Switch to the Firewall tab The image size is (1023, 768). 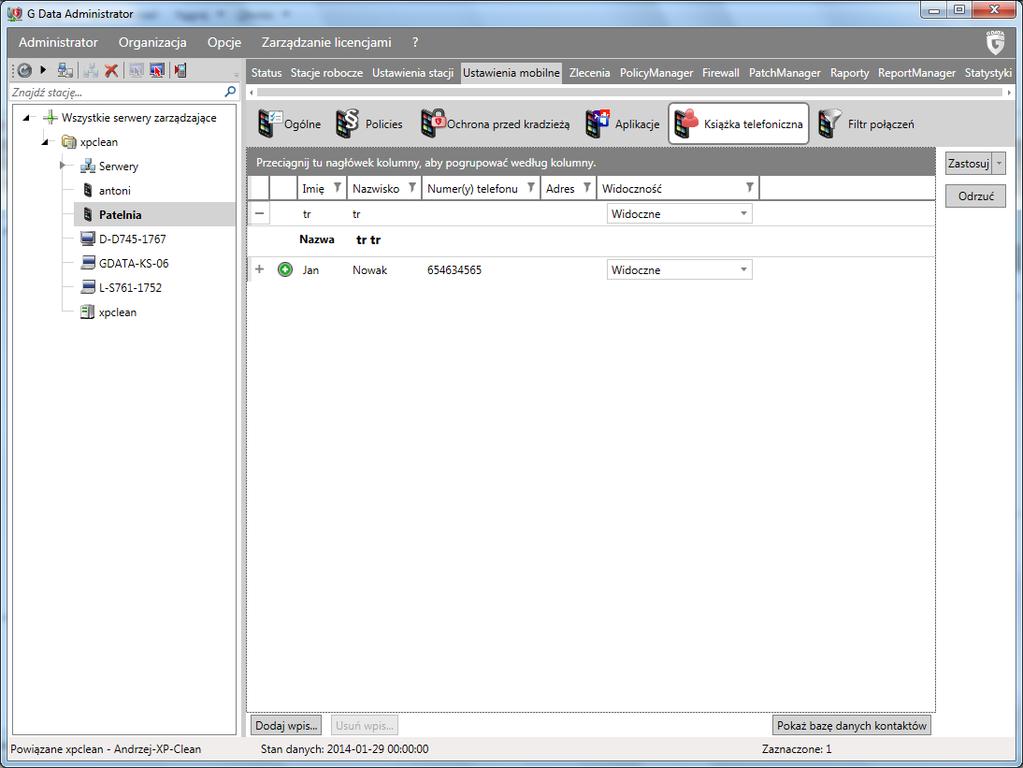pos(721,72)
